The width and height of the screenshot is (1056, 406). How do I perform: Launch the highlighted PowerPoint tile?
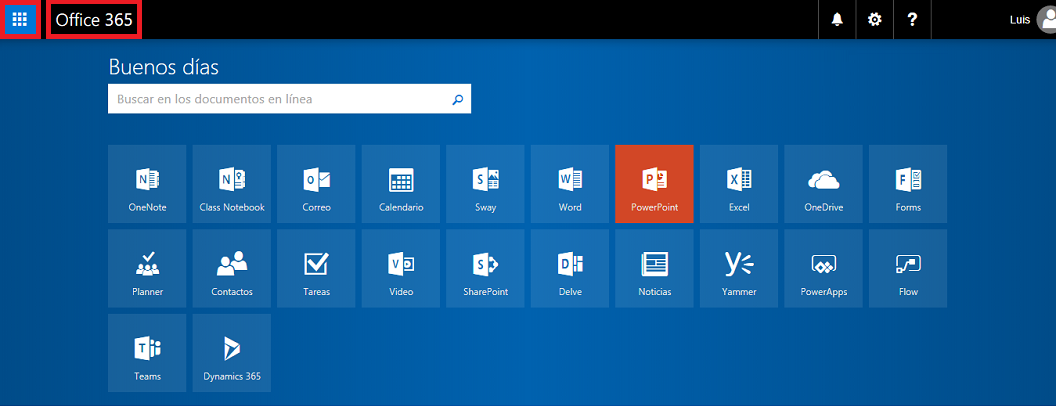click(x=654, y=183)
